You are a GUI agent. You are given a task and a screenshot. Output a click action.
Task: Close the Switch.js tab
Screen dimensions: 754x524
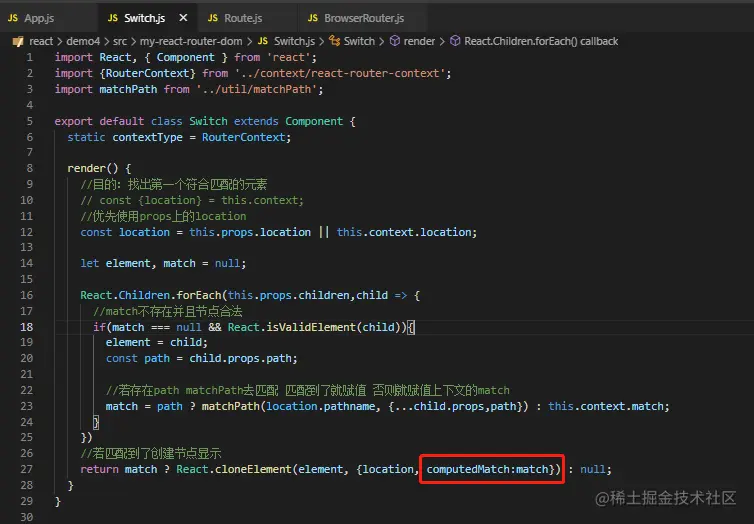pyautogui.click(x=183, y=18)
